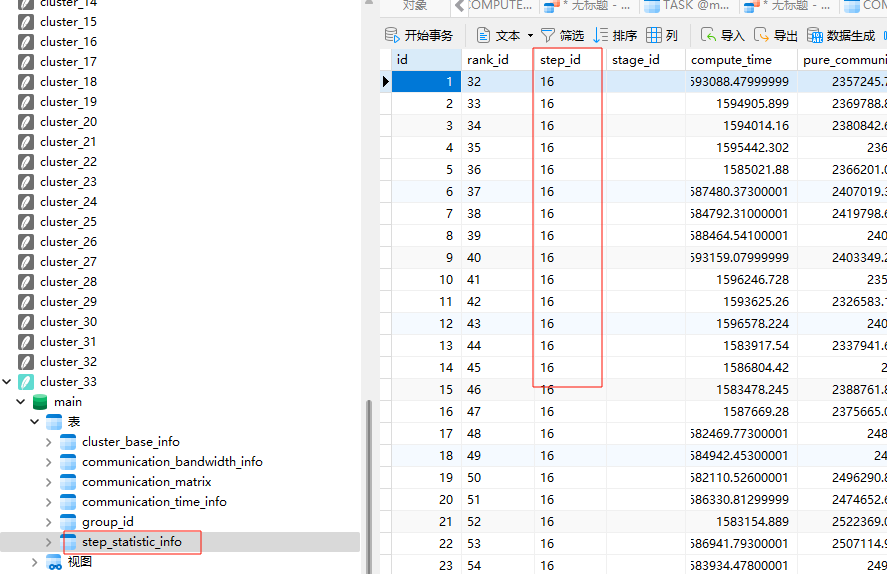Click rank_id cell with value 40

pyautogui.click(x=498, y=258)
